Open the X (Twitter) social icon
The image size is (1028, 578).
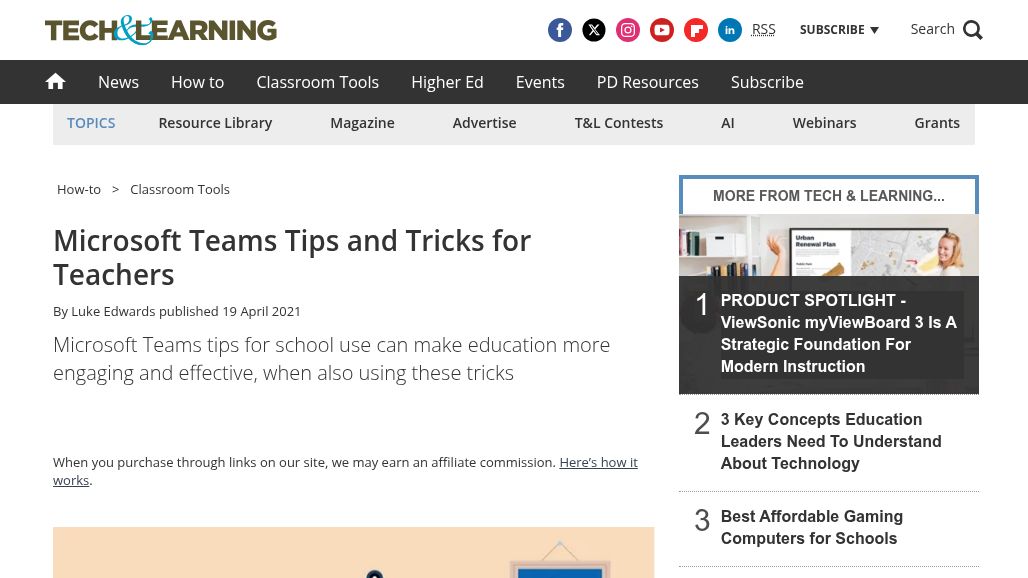pos(593,29)
